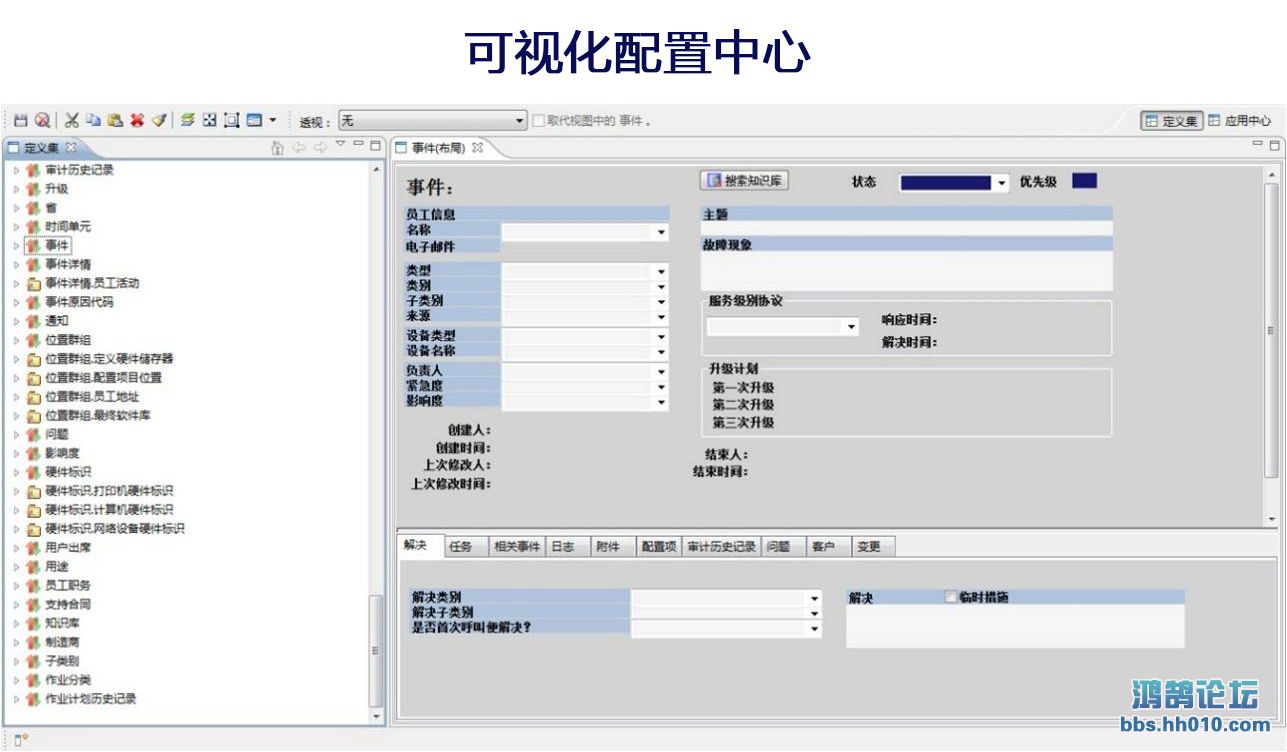Viewport: 1287px width, 752px height.
Task: Select the 相关事件 tab
Action: [517, 547]
